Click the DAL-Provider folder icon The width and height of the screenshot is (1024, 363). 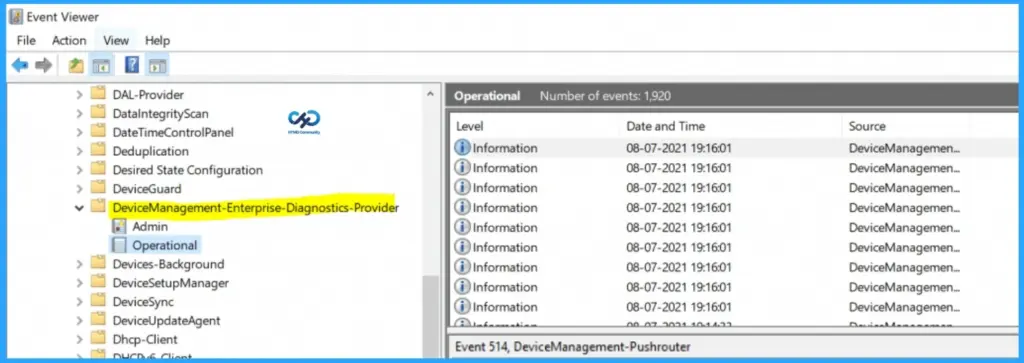point(98,94)
